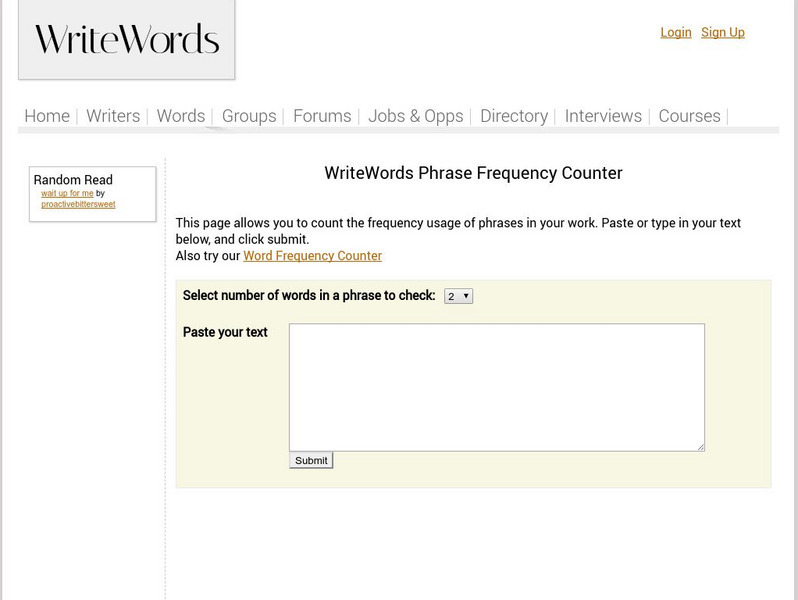
Task: Open the Courses menu item
Action: [x=689, y=116]
